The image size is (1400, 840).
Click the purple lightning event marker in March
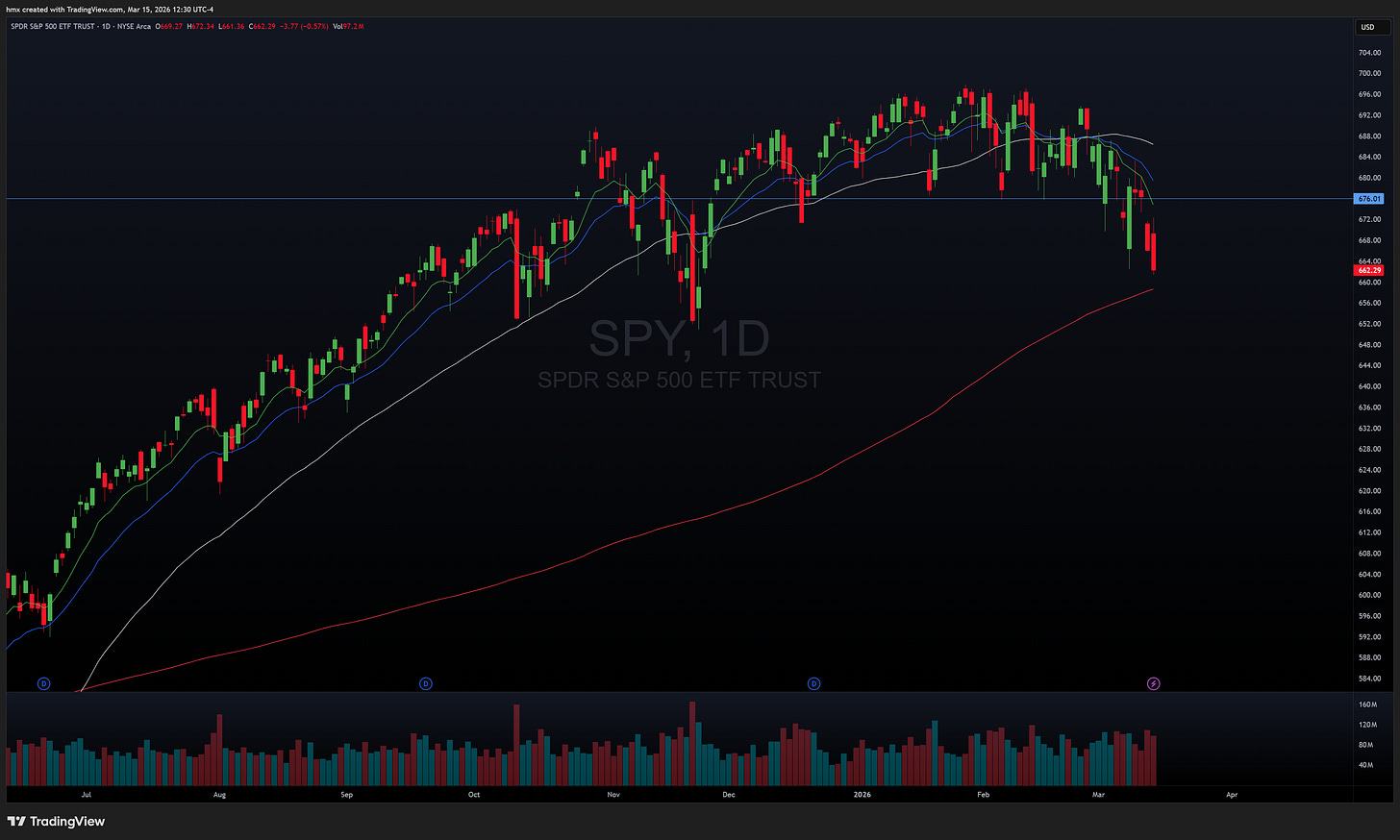(1154, 683)
